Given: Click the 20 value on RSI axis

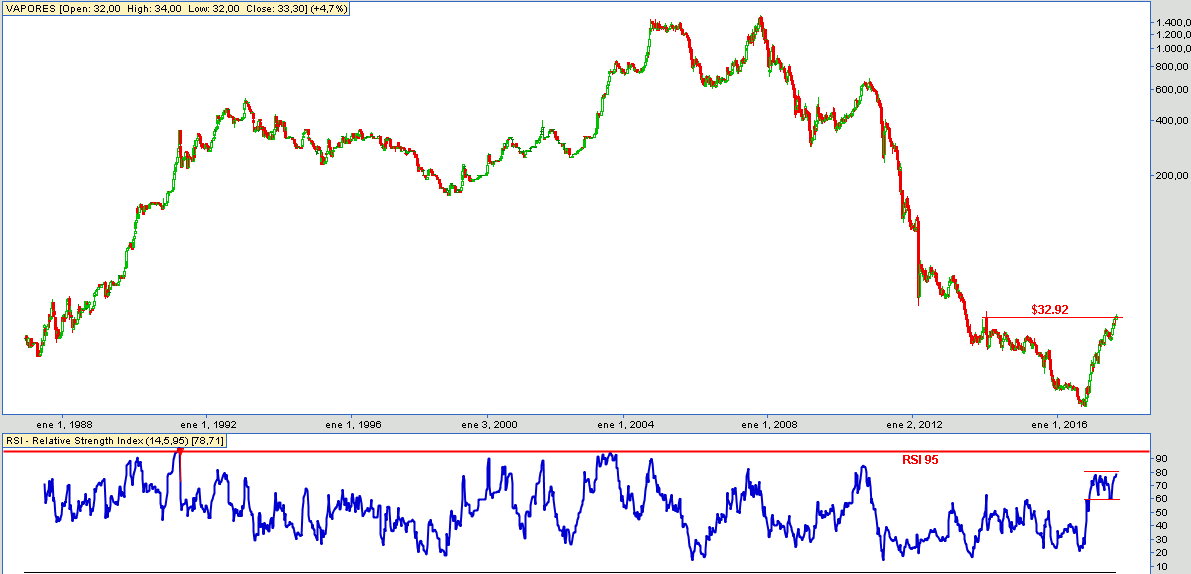Looking at the screenshot, I should [1161, 554].
